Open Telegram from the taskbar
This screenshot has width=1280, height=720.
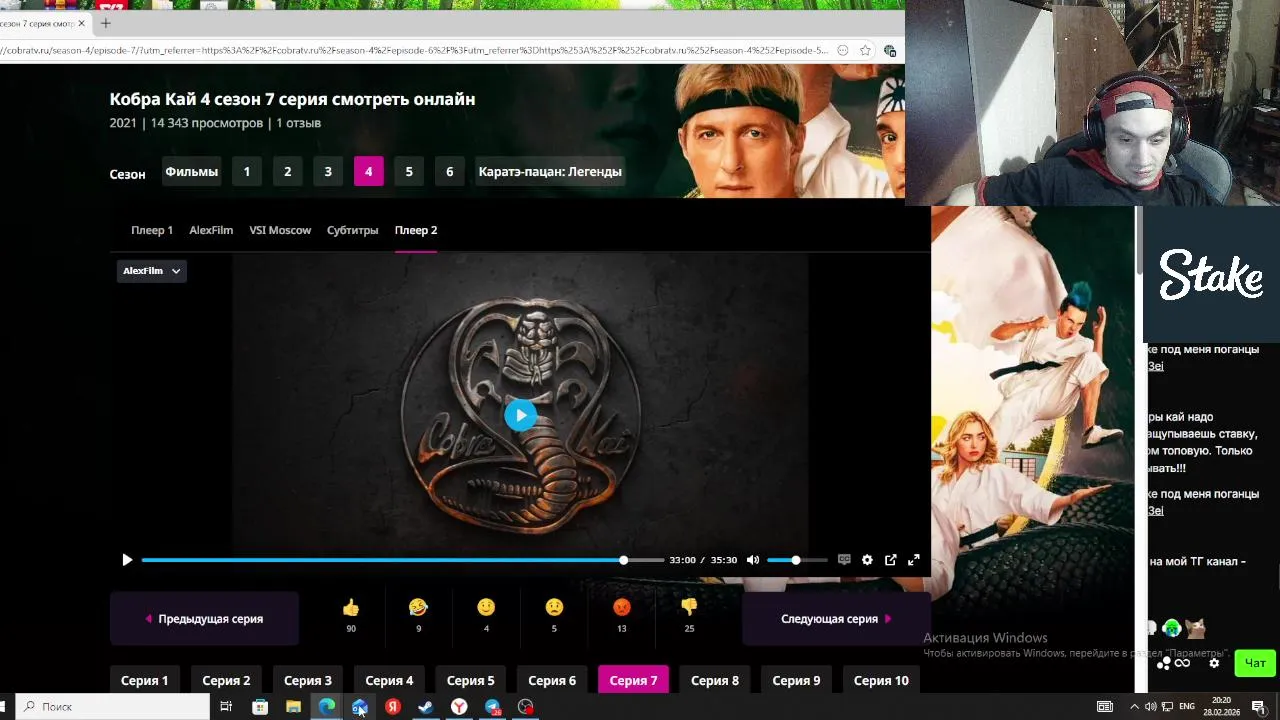pyautogui.click(x=492, y=706)
